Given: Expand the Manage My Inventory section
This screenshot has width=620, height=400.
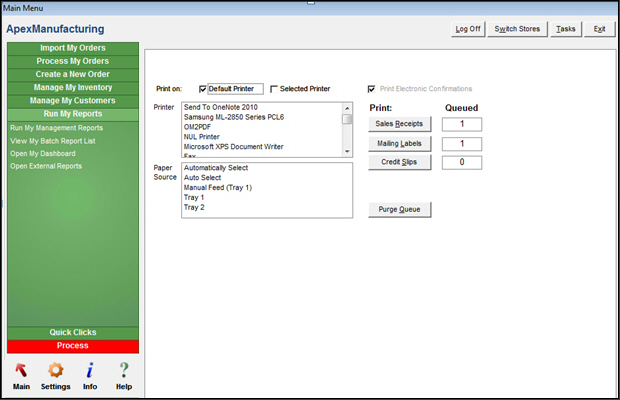Looking at the screenshot, I should pyautogui.click(x=72, y=88).
